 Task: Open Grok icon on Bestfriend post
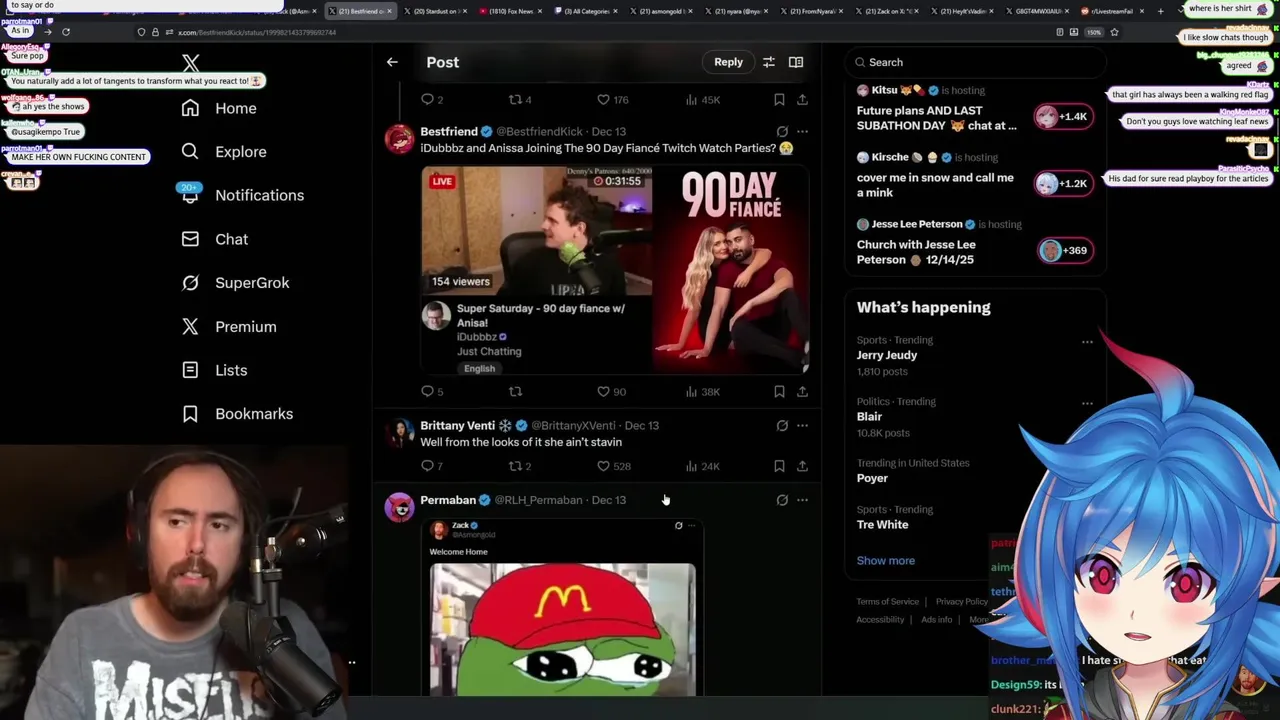[x=782, y=132]
